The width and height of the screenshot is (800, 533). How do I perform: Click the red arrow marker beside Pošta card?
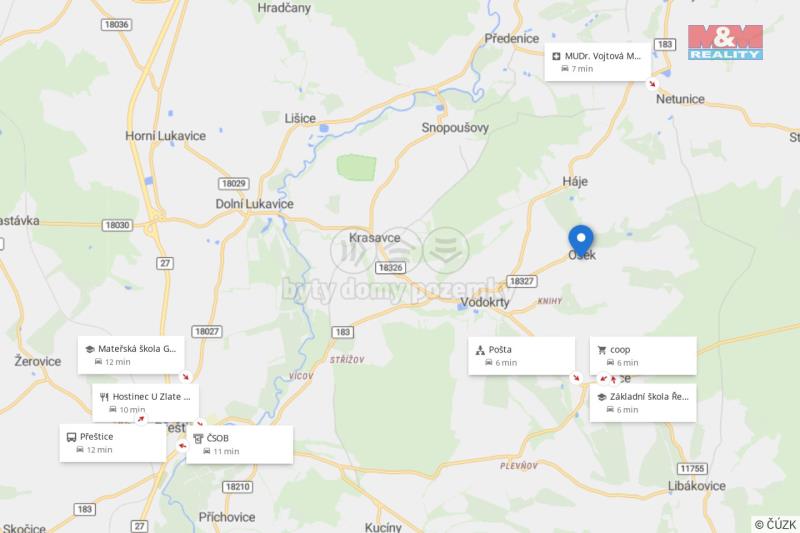(577, 378)
